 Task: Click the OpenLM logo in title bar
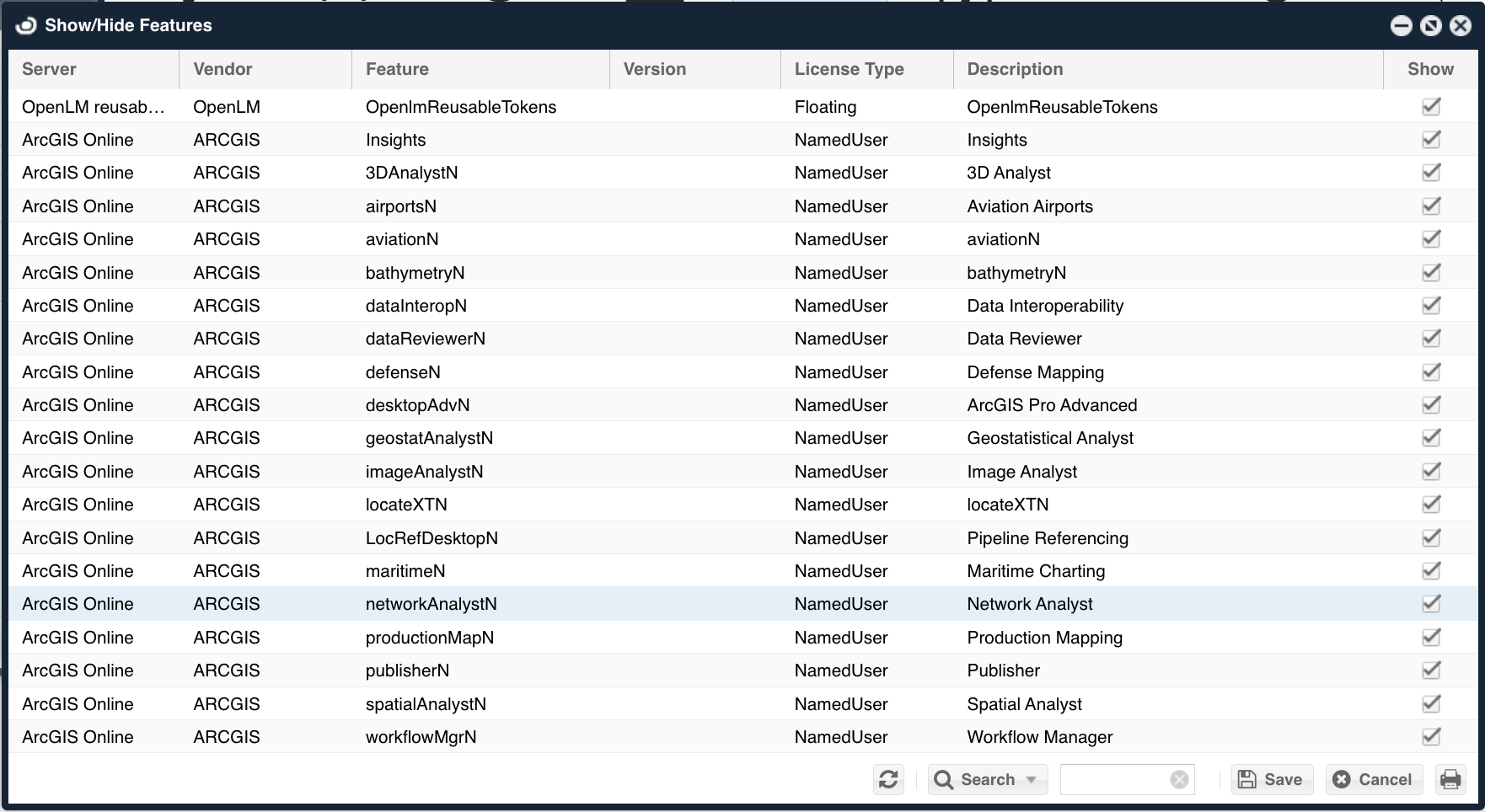[26, 25]
